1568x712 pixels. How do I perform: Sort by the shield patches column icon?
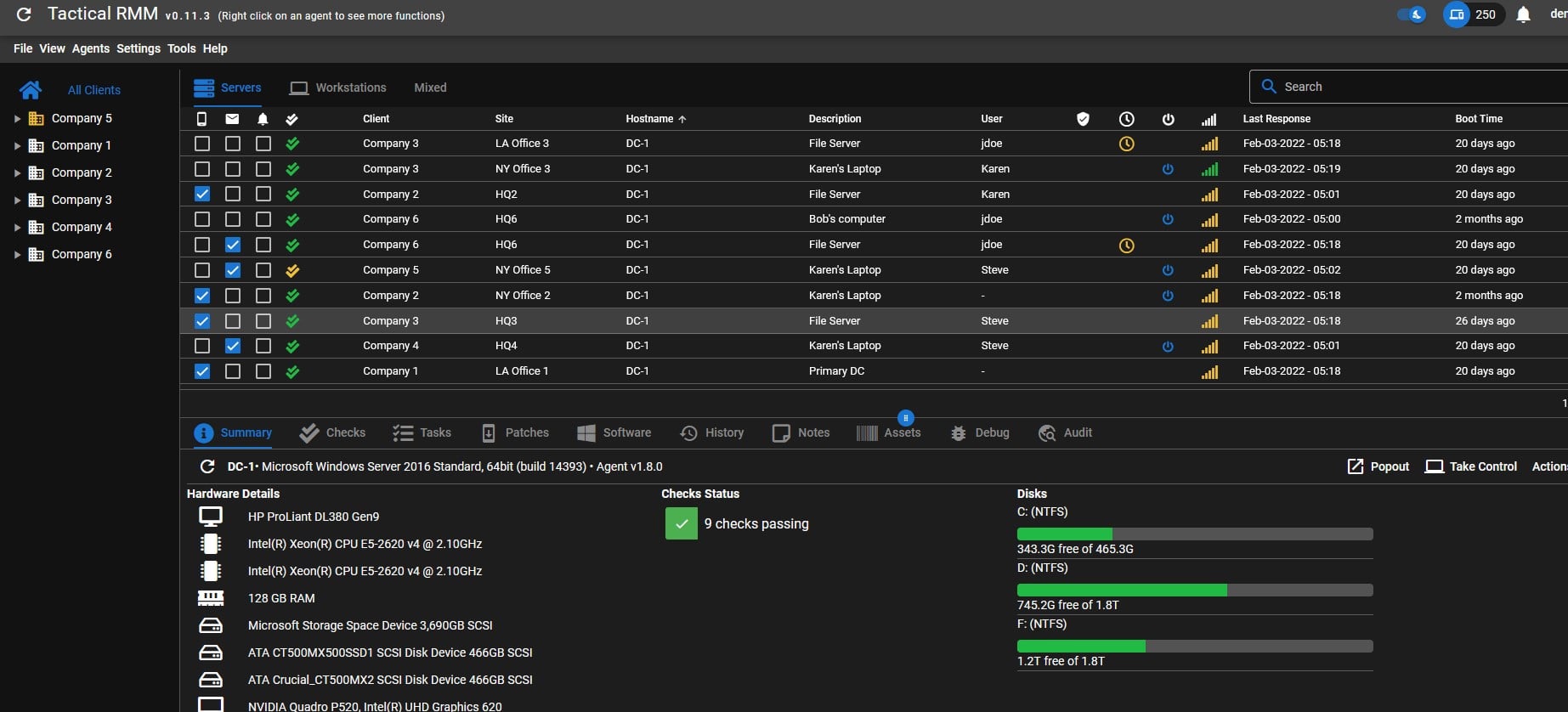click(1083, 119)
